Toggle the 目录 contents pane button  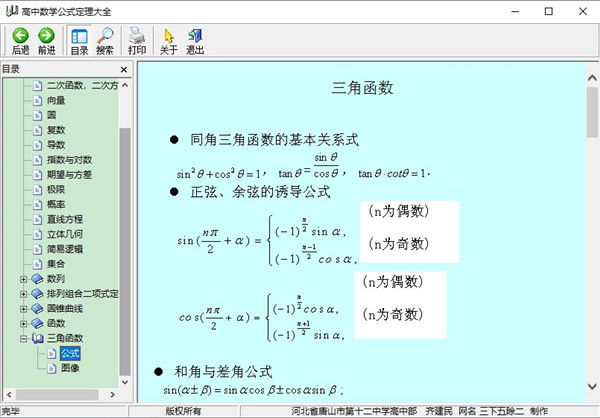79,41
